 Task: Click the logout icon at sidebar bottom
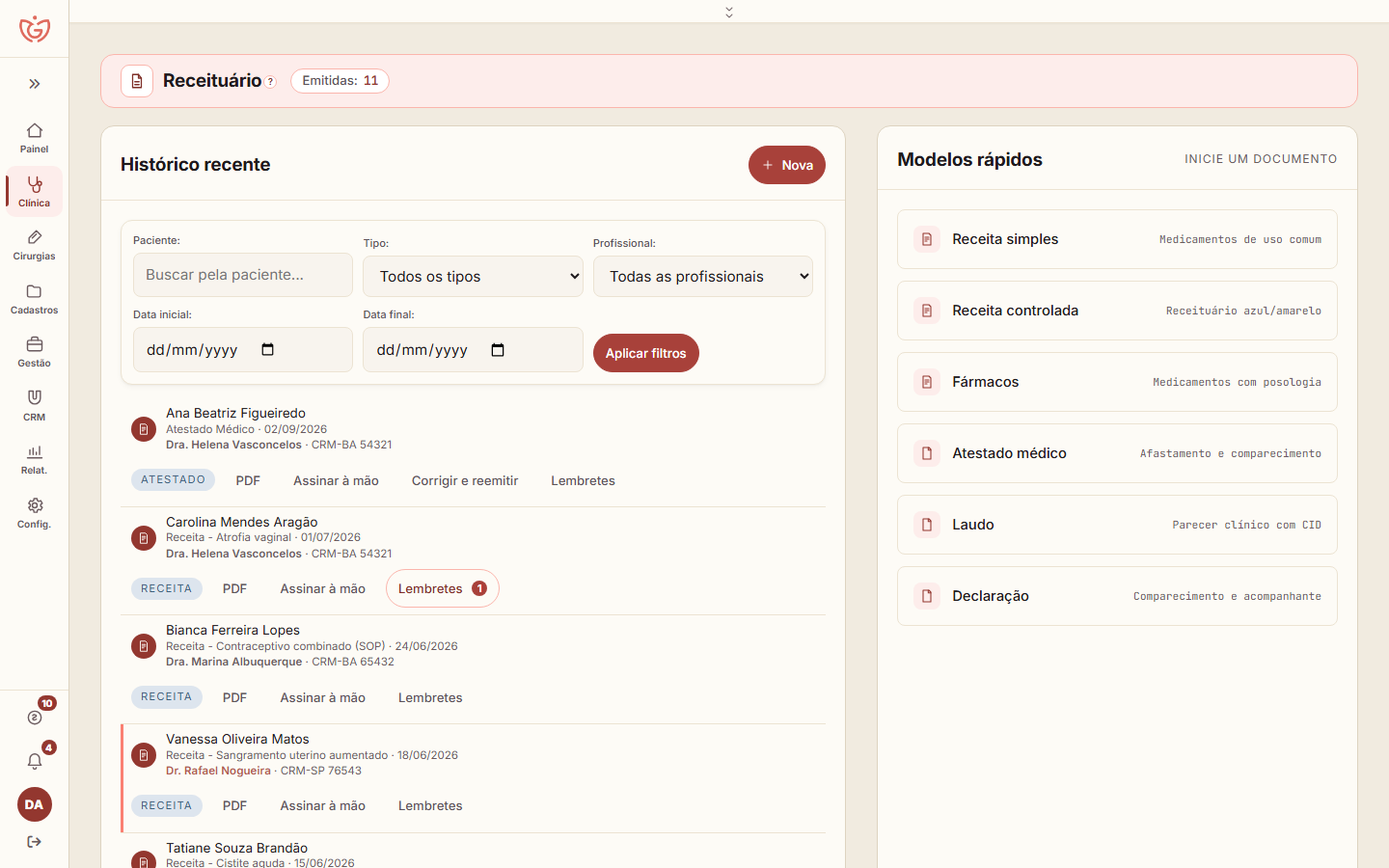[35, 842]
